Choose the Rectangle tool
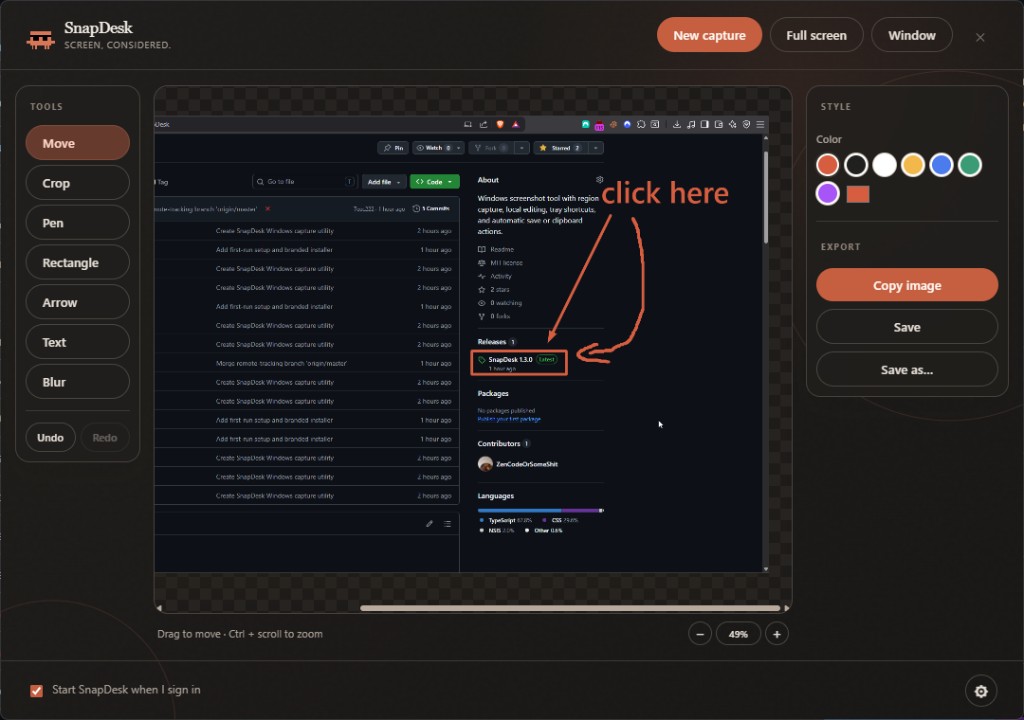 (x=78, y=263)
